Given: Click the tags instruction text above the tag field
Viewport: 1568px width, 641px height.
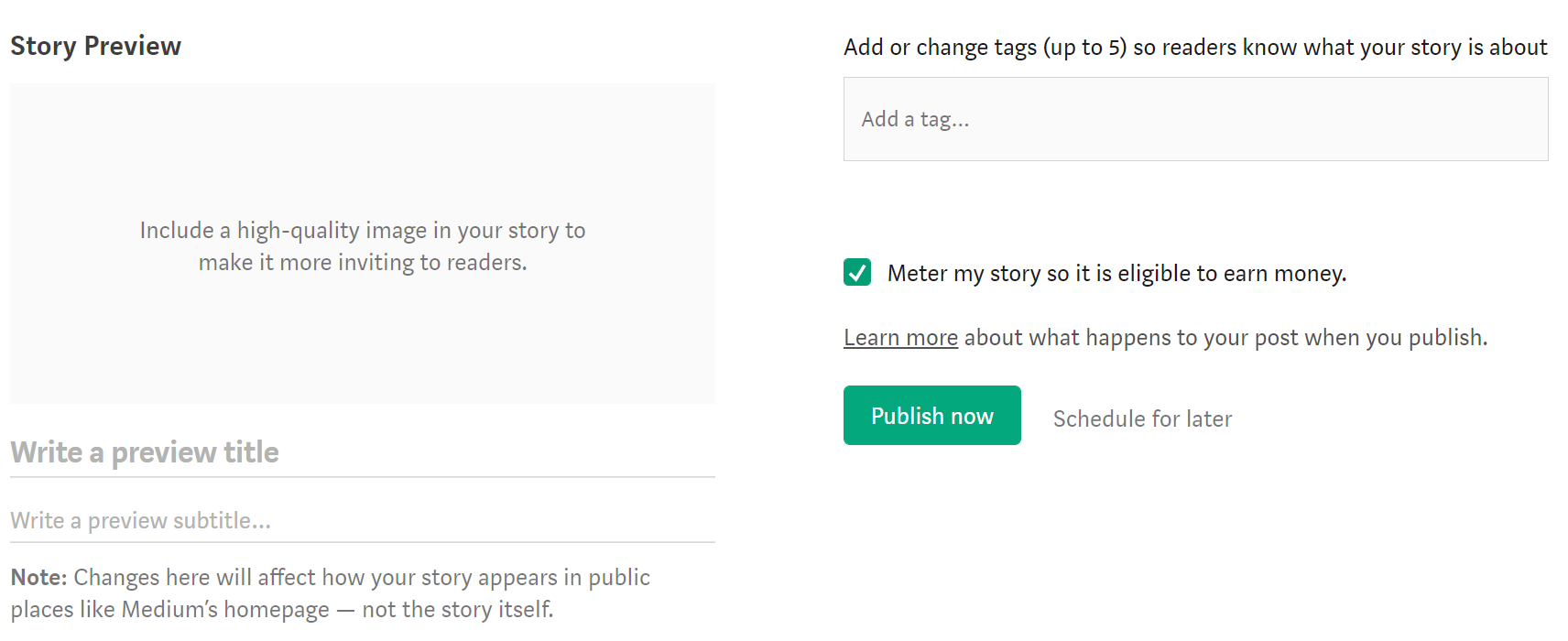Looking at the screenshot, I should [x=1194, y=48].
